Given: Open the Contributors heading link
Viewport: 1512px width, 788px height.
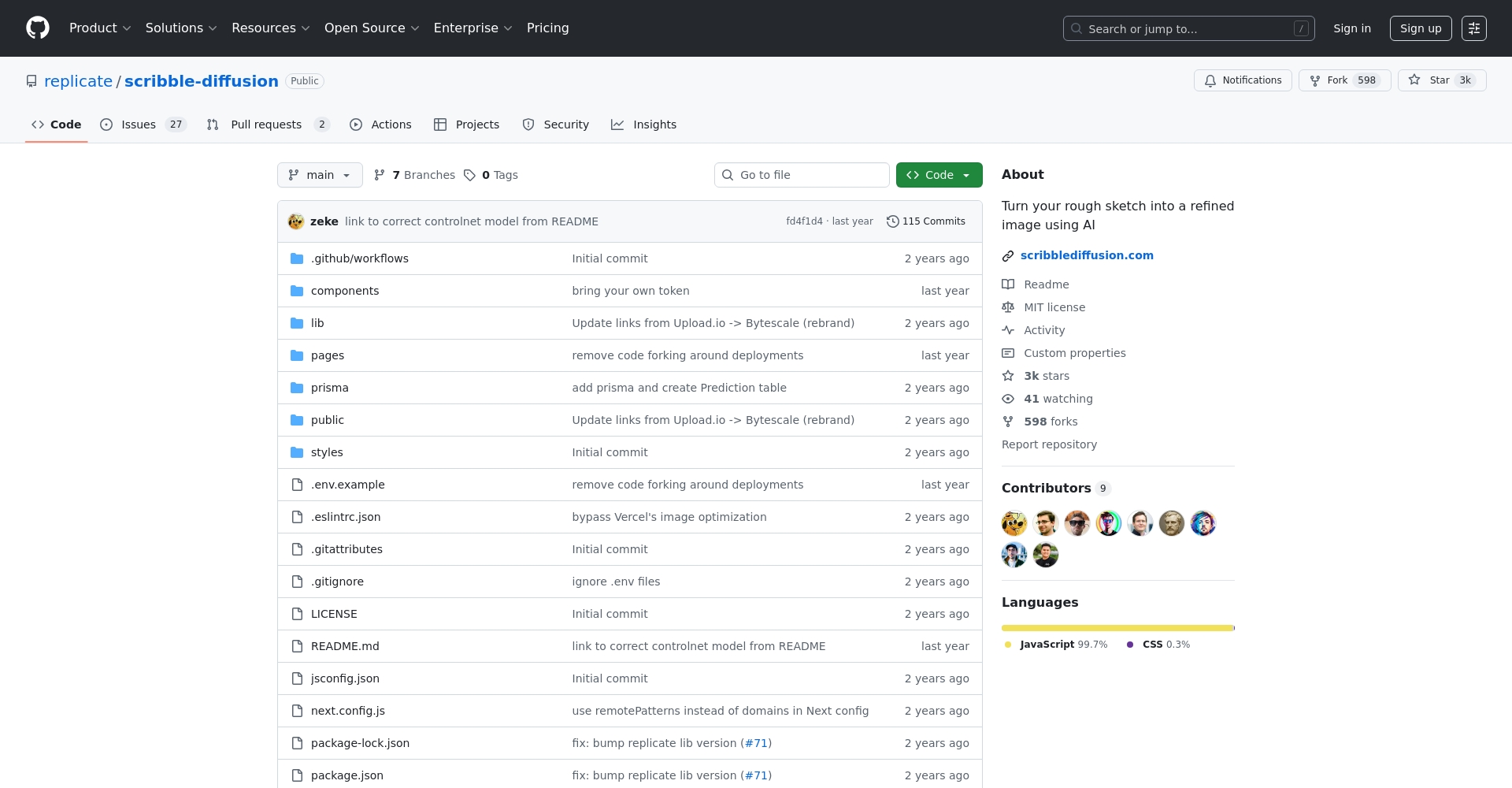Looking at the screenshot, I should coord(1056,488).
